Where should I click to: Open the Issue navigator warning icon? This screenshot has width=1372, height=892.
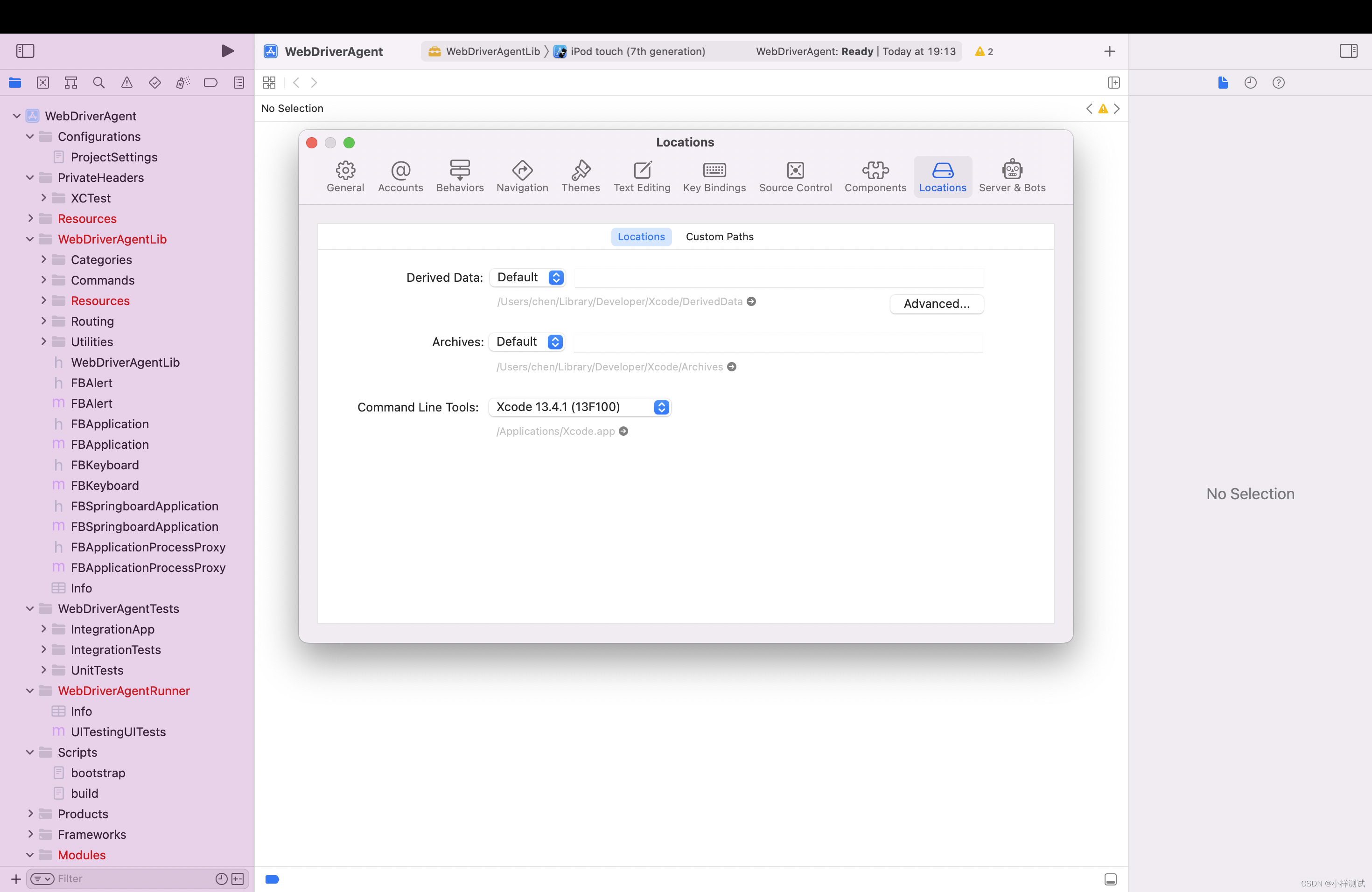pos(127,83)
